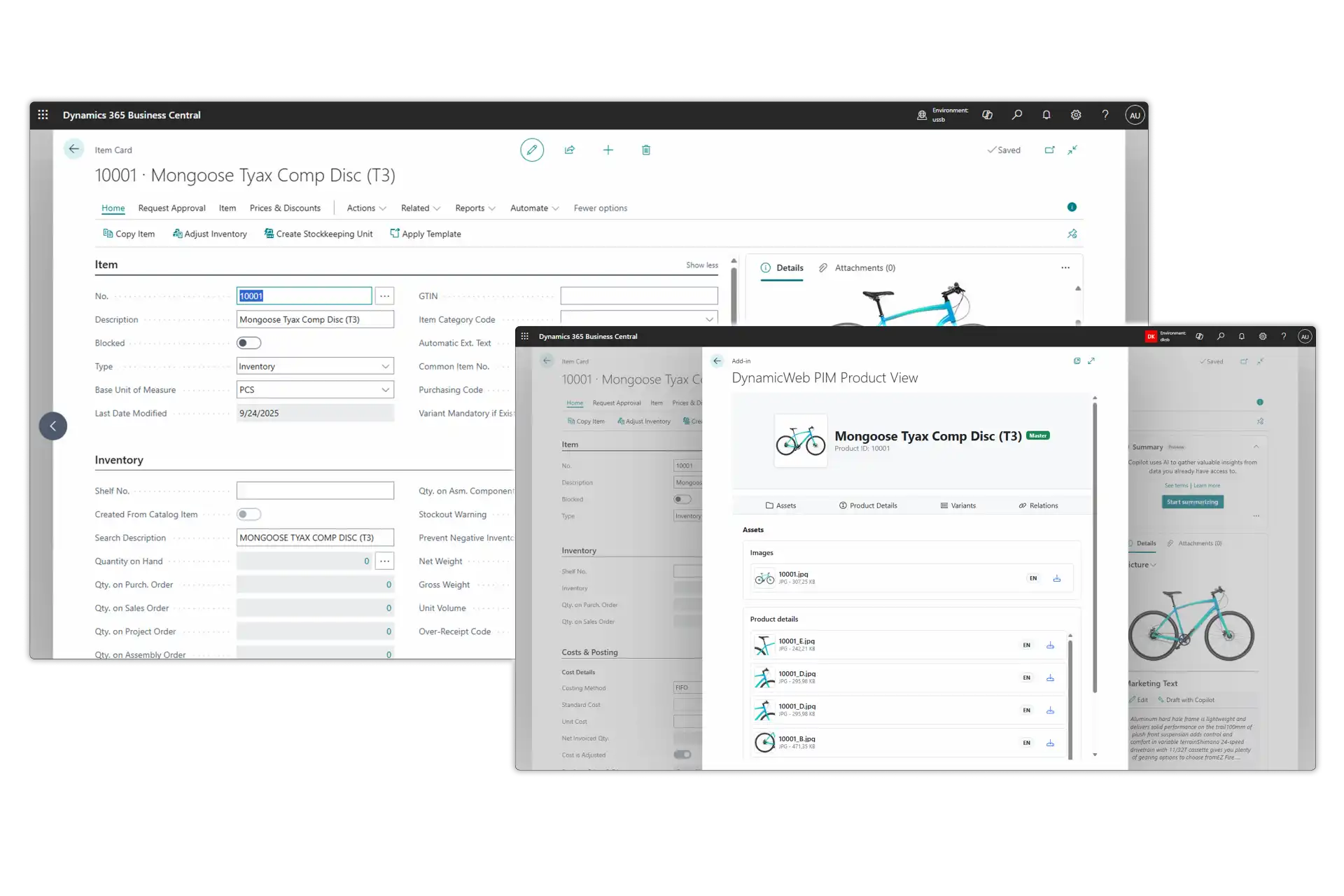Image resolution: width=1344 pixels, height=896 pixels.
Task: Click the search magnifier in top bar
Action: click(1017, 115)
